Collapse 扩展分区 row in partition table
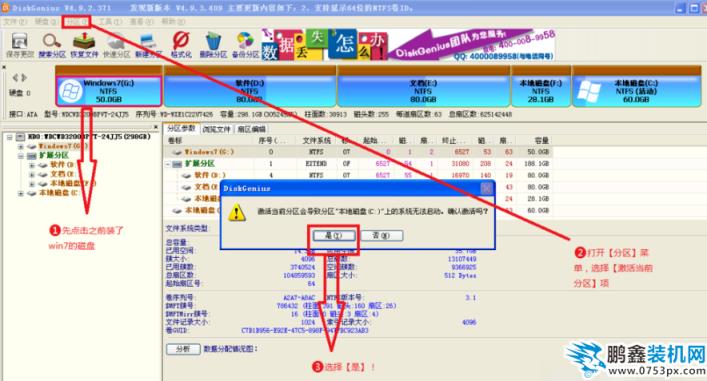This screenshot has height=381, width=707. (168, 164)
